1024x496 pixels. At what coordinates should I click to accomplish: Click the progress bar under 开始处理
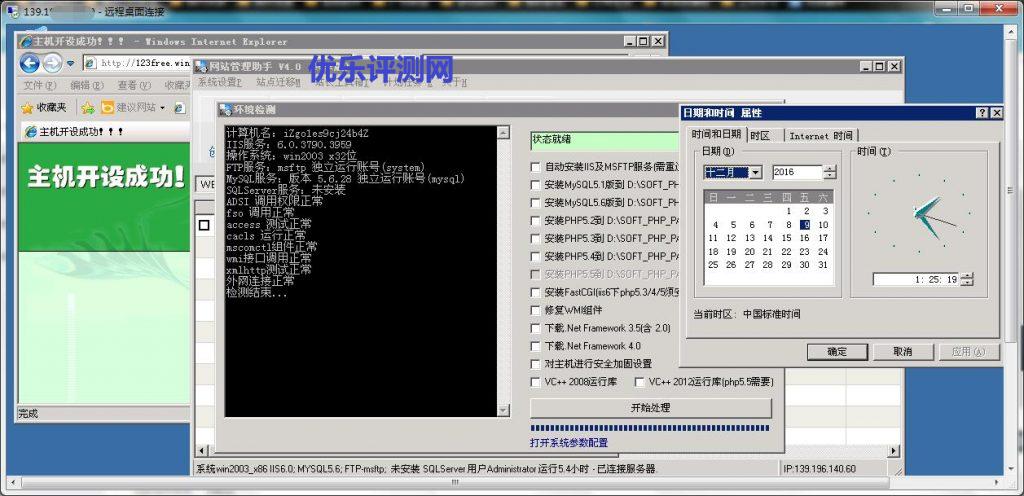click(650, 428)
